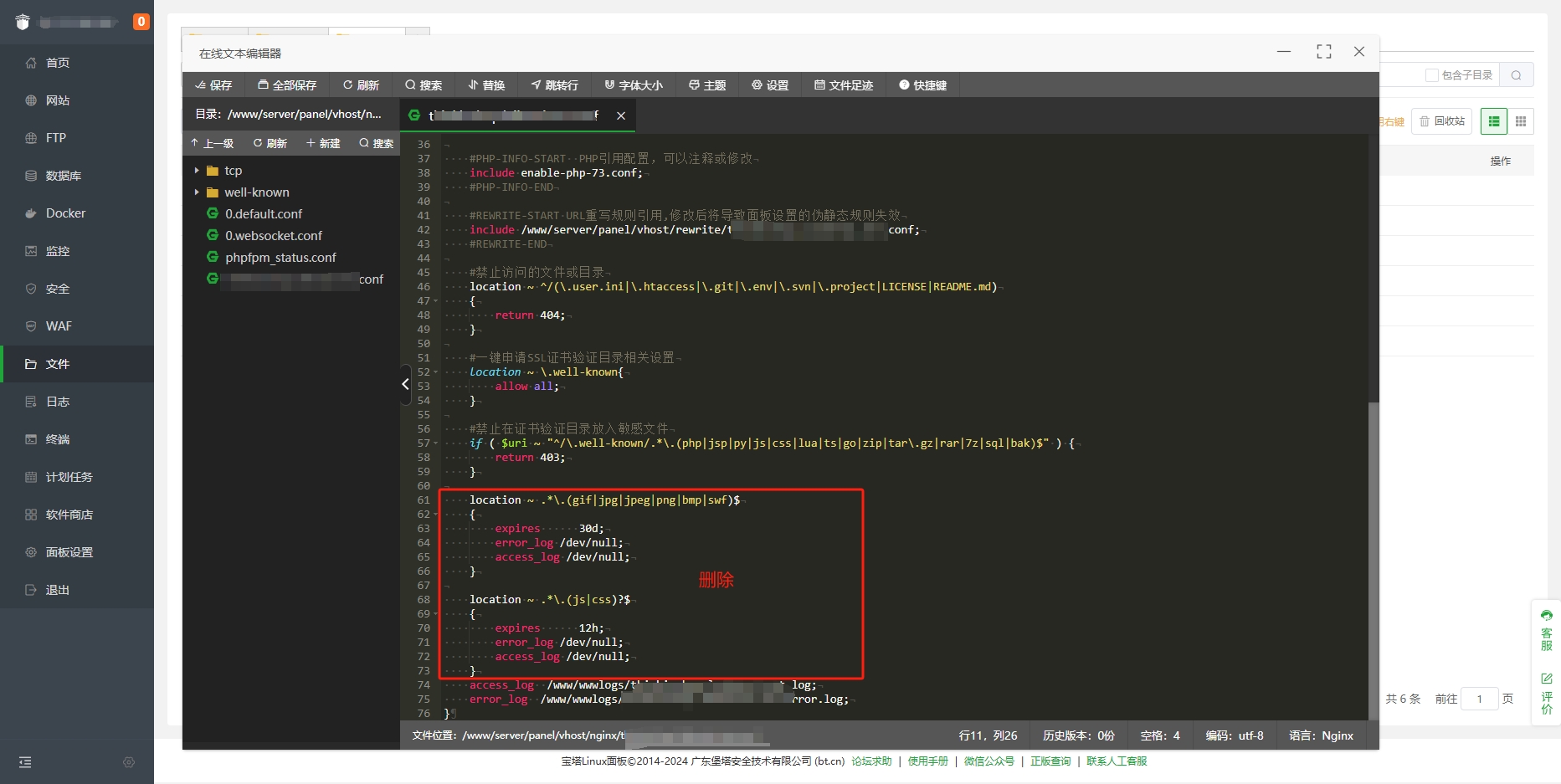Go up one directory level
The width and height of the screenshot is (1561, 784).
212,143
